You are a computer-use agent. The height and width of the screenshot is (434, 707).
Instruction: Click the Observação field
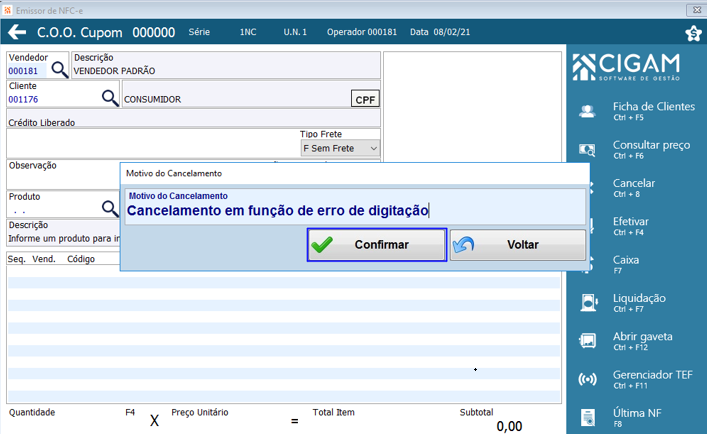[x=63, y=174]
